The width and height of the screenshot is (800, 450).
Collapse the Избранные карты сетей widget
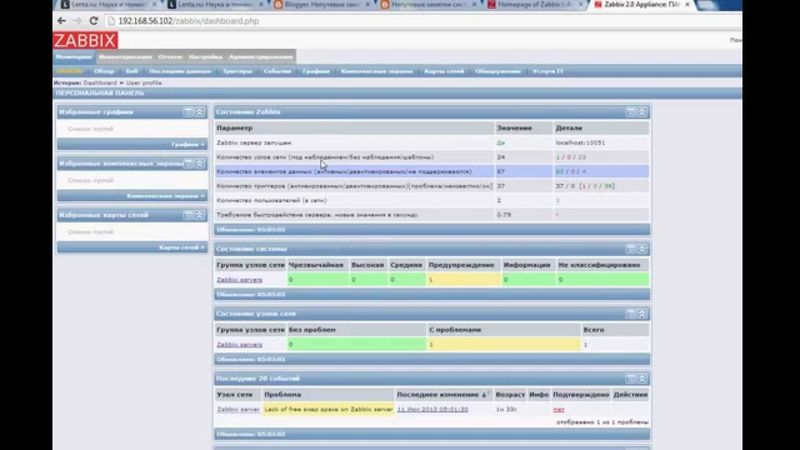199,215
